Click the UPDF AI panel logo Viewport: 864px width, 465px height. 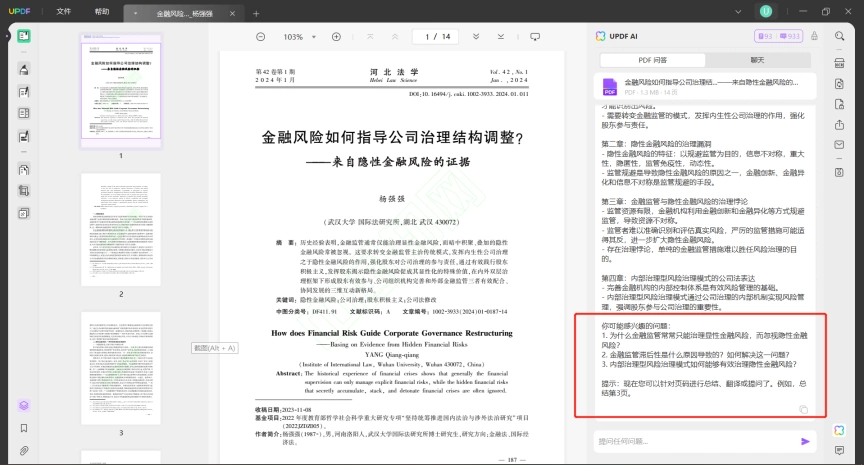600,36
